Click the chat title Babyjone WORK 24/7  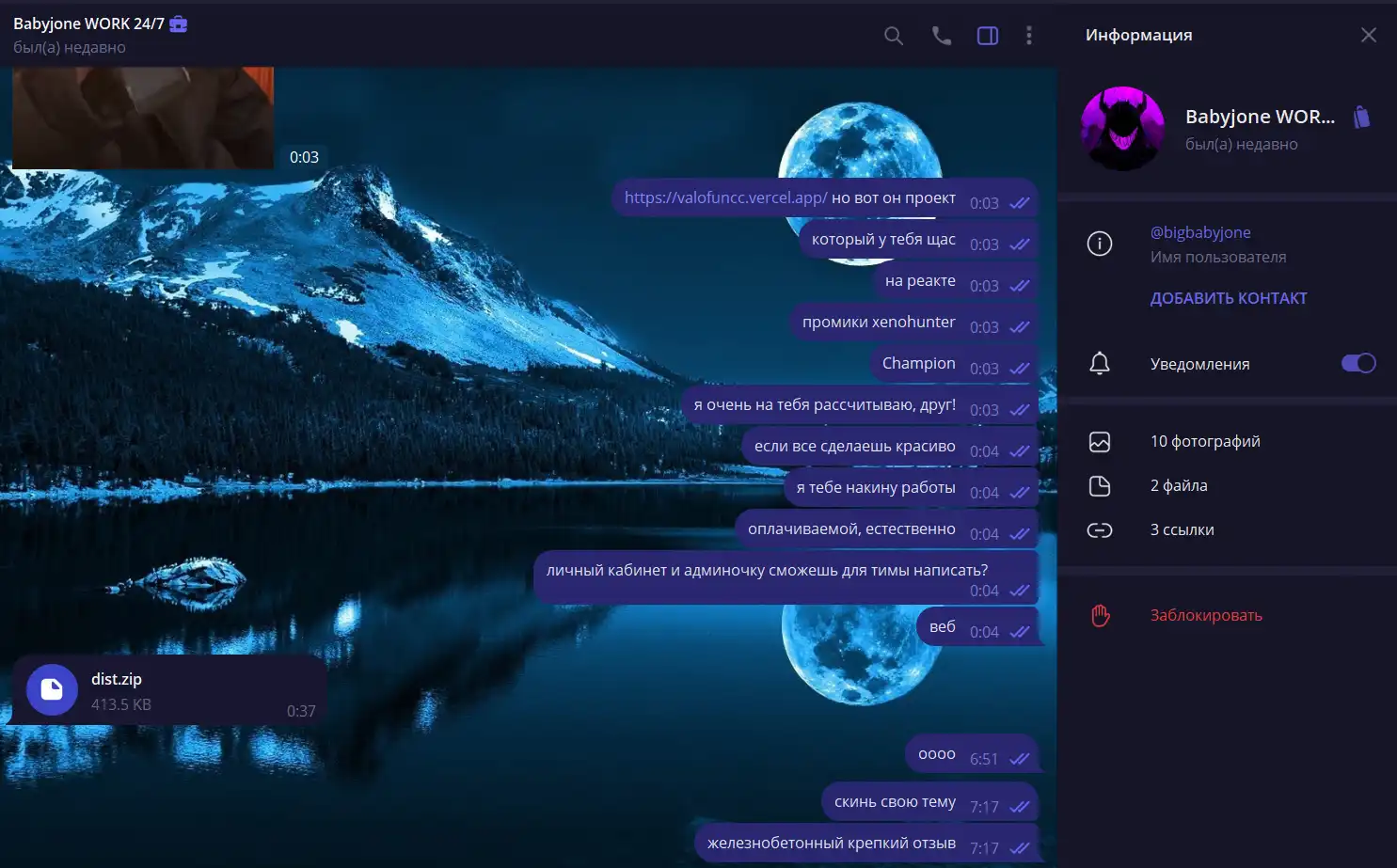point(88,24)
